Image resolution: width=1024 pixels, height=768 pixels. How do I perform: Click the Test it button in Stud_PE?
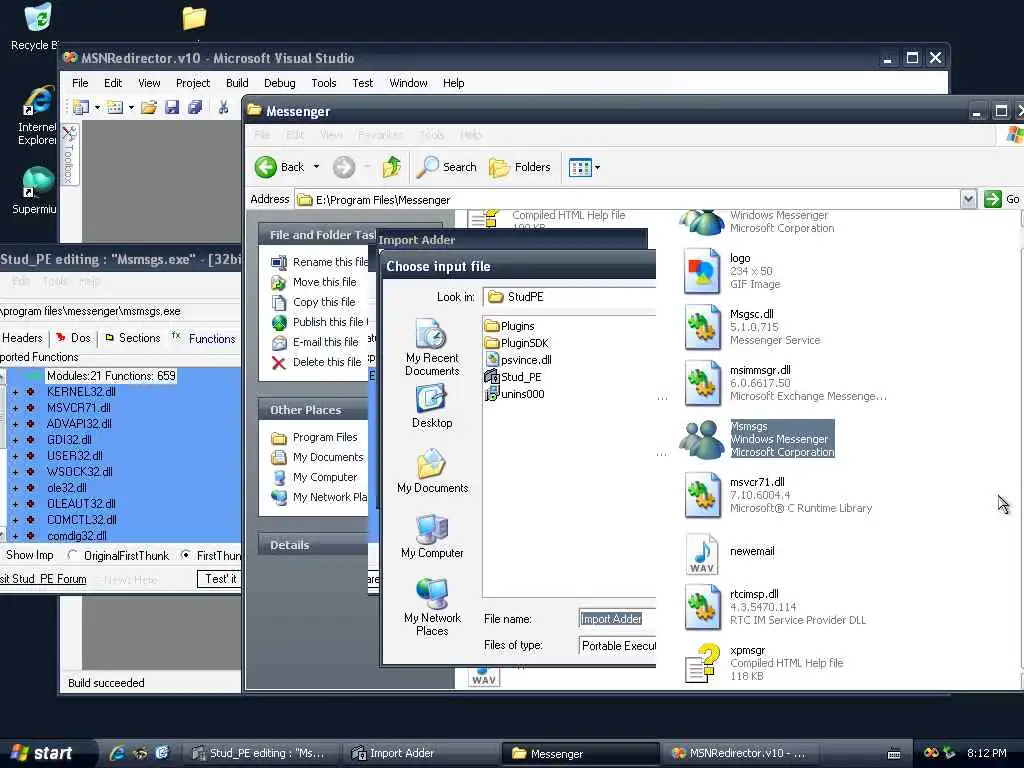click(220, 579)
